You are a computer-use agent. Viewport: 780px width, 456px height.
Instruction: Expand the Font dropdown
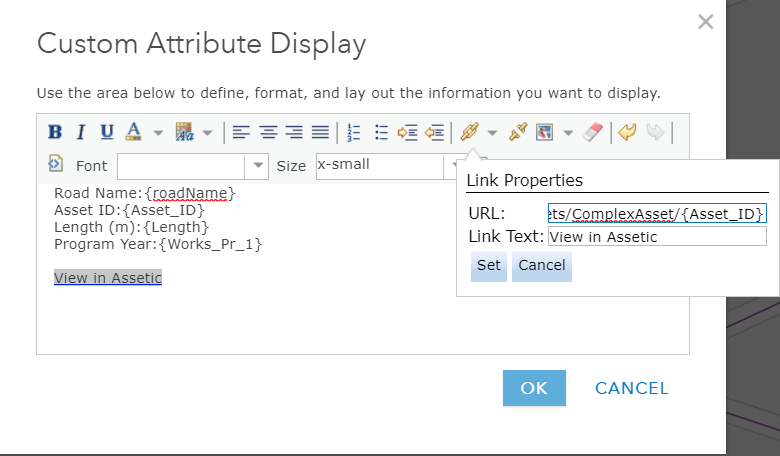coord(258,166)
